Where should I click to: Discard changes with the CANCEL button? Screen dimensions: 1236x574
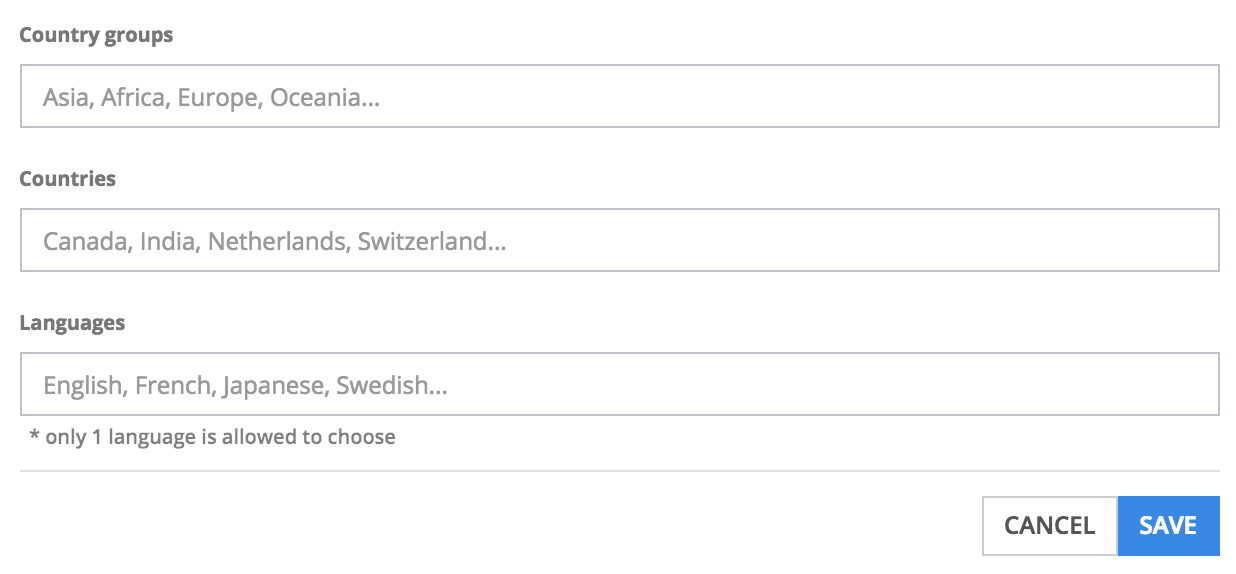click(1050, 526)
